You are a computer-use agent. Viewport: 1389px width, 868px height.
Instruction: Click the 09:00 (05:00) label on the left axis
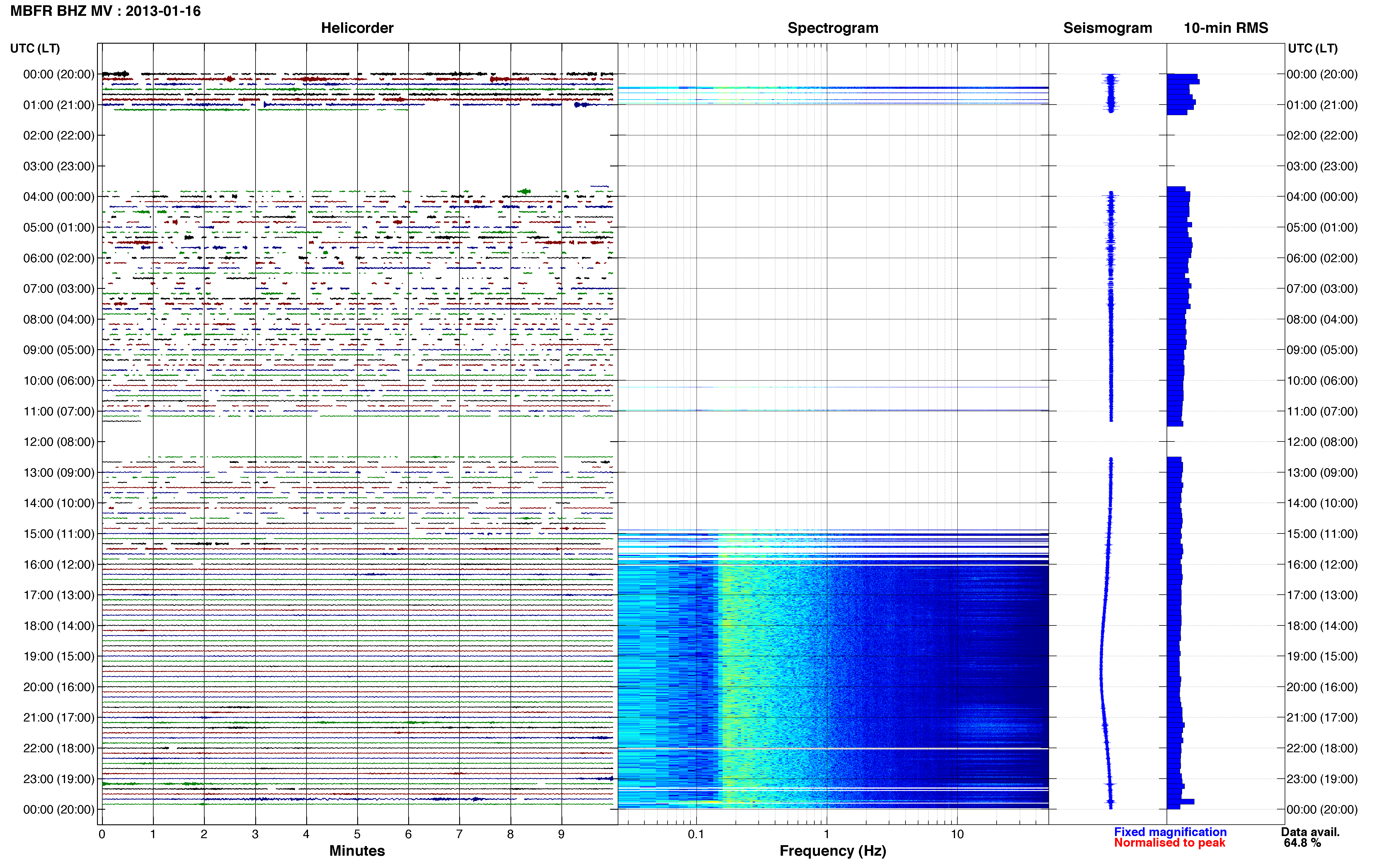[x=59, y=350]
